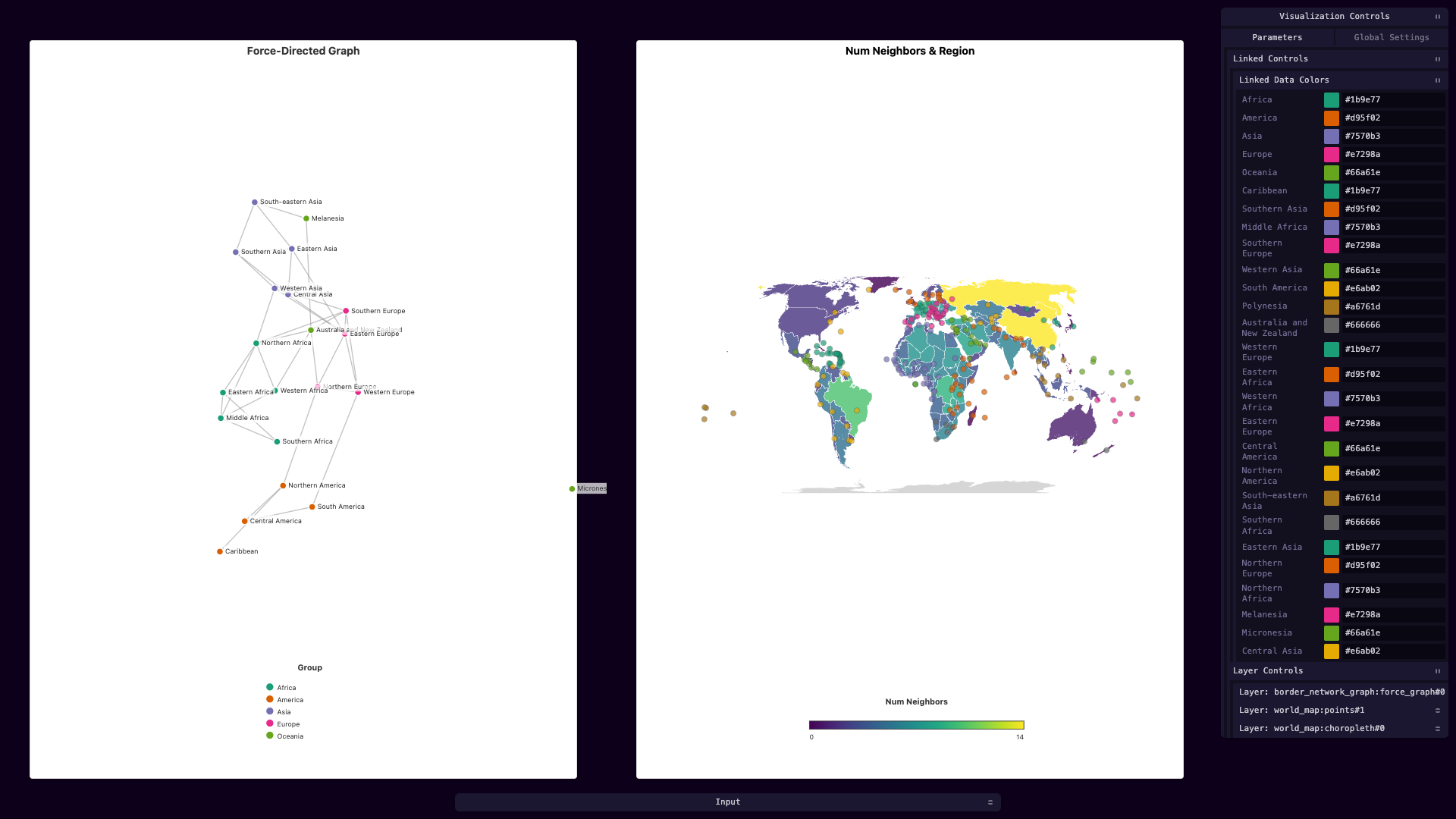This screenshot has width=1456, height=819.
Task: Click the Num Neighbors color scale bar
Action: click(x=916, y=726)
